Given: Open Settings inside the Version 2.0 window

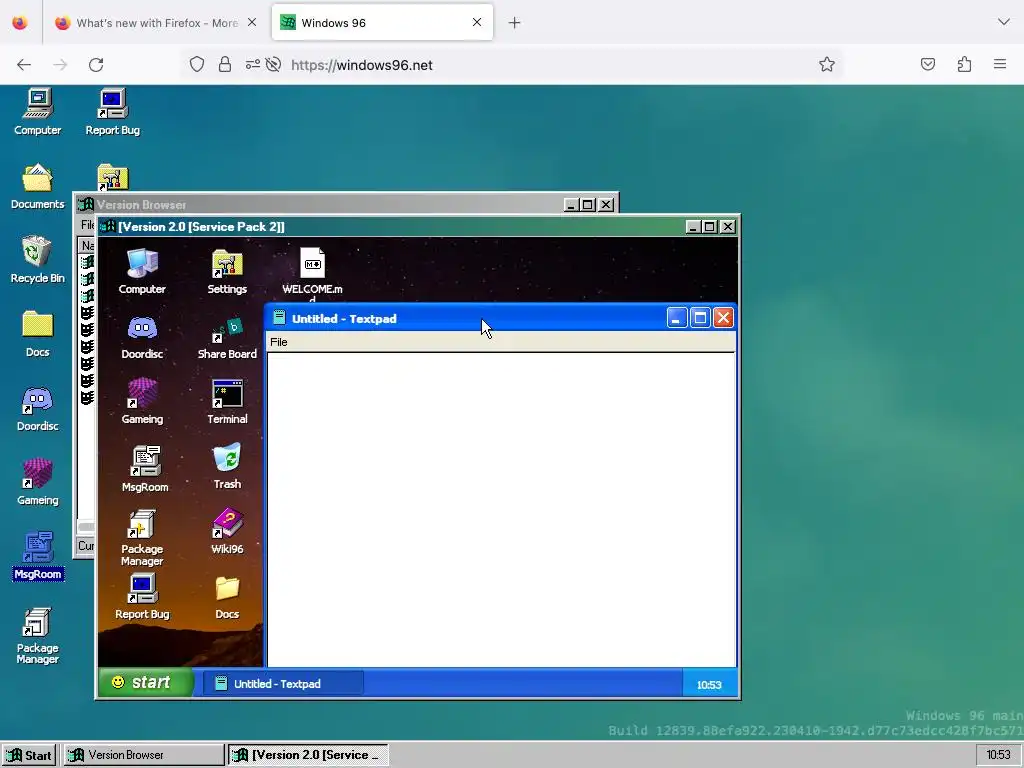Looking at the screenshot, I should click(227, 271).
